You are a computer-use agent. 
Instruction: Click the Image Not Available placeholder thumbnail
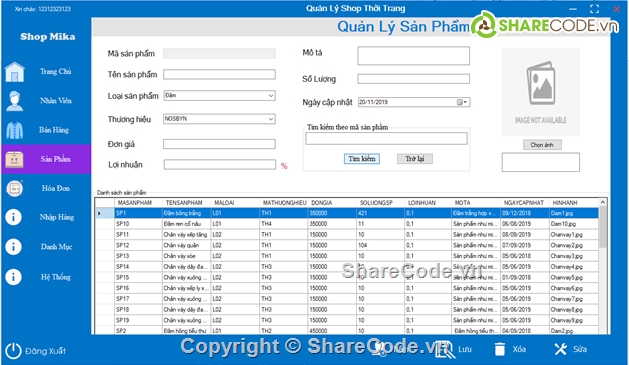(540, 92)
